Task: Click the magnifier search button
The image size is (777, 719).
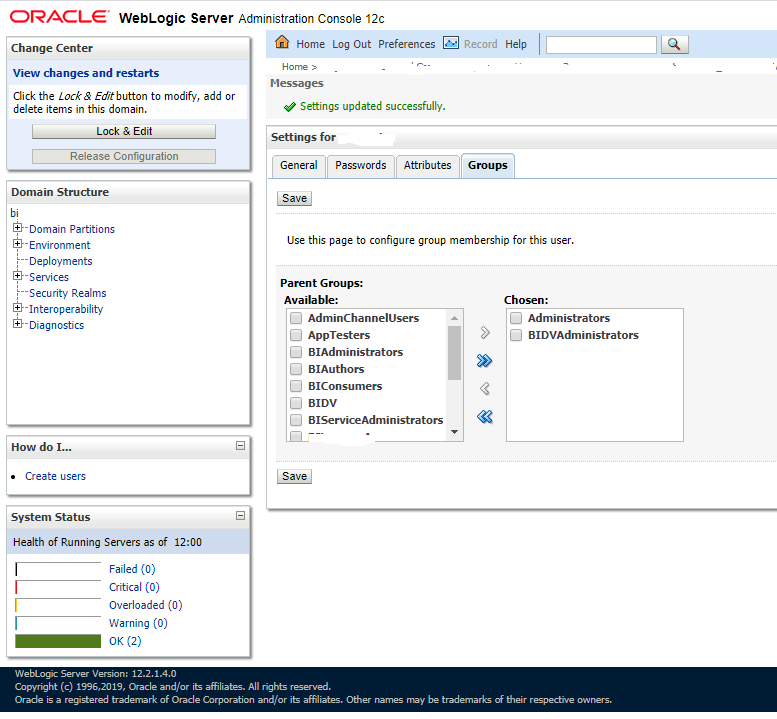Action: point(674,45)
